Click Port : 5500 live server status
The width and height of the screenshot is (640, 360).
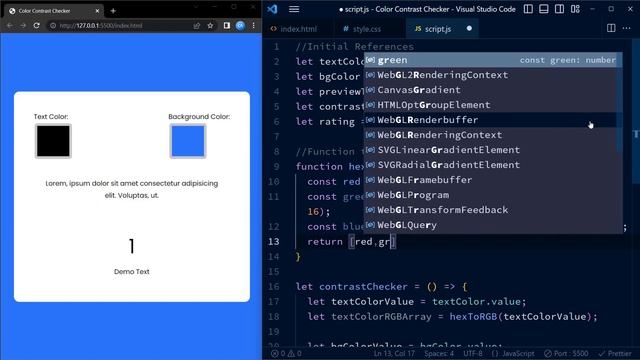pyautogui.click(x=566, y=353)
